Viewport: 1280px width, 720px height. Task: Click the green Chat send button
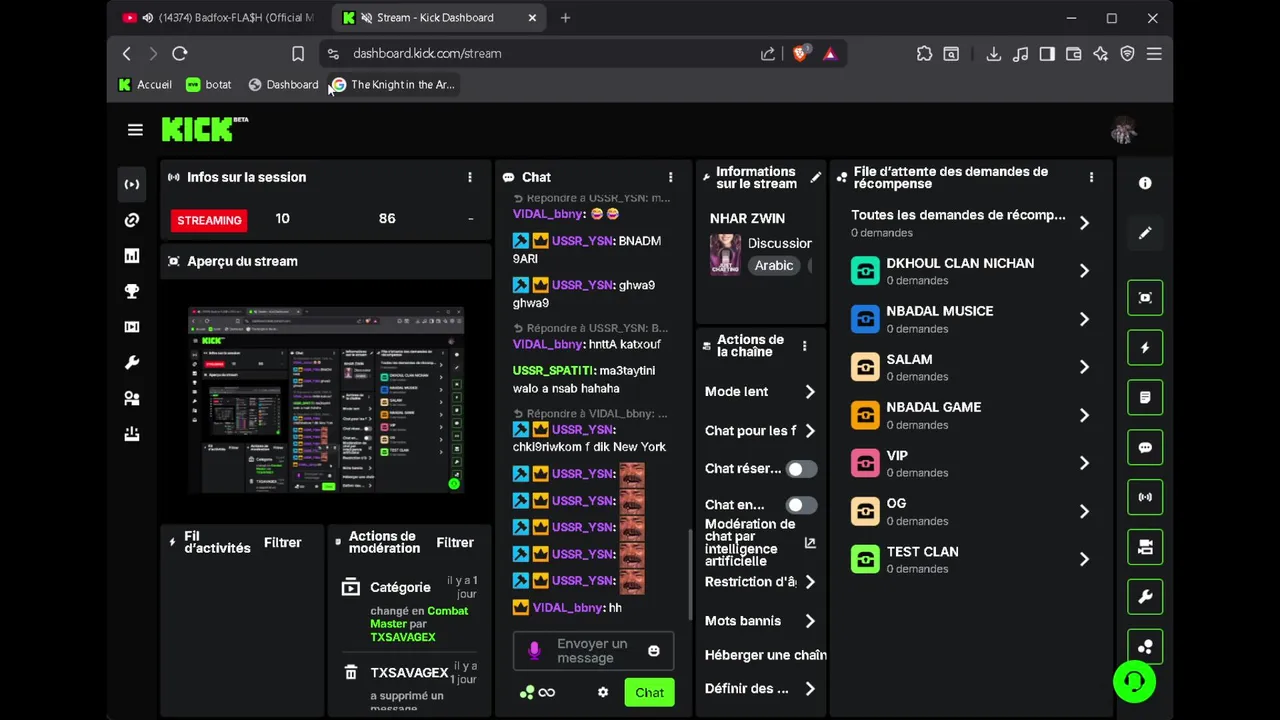pyautogui.click(x=649, y=692)
